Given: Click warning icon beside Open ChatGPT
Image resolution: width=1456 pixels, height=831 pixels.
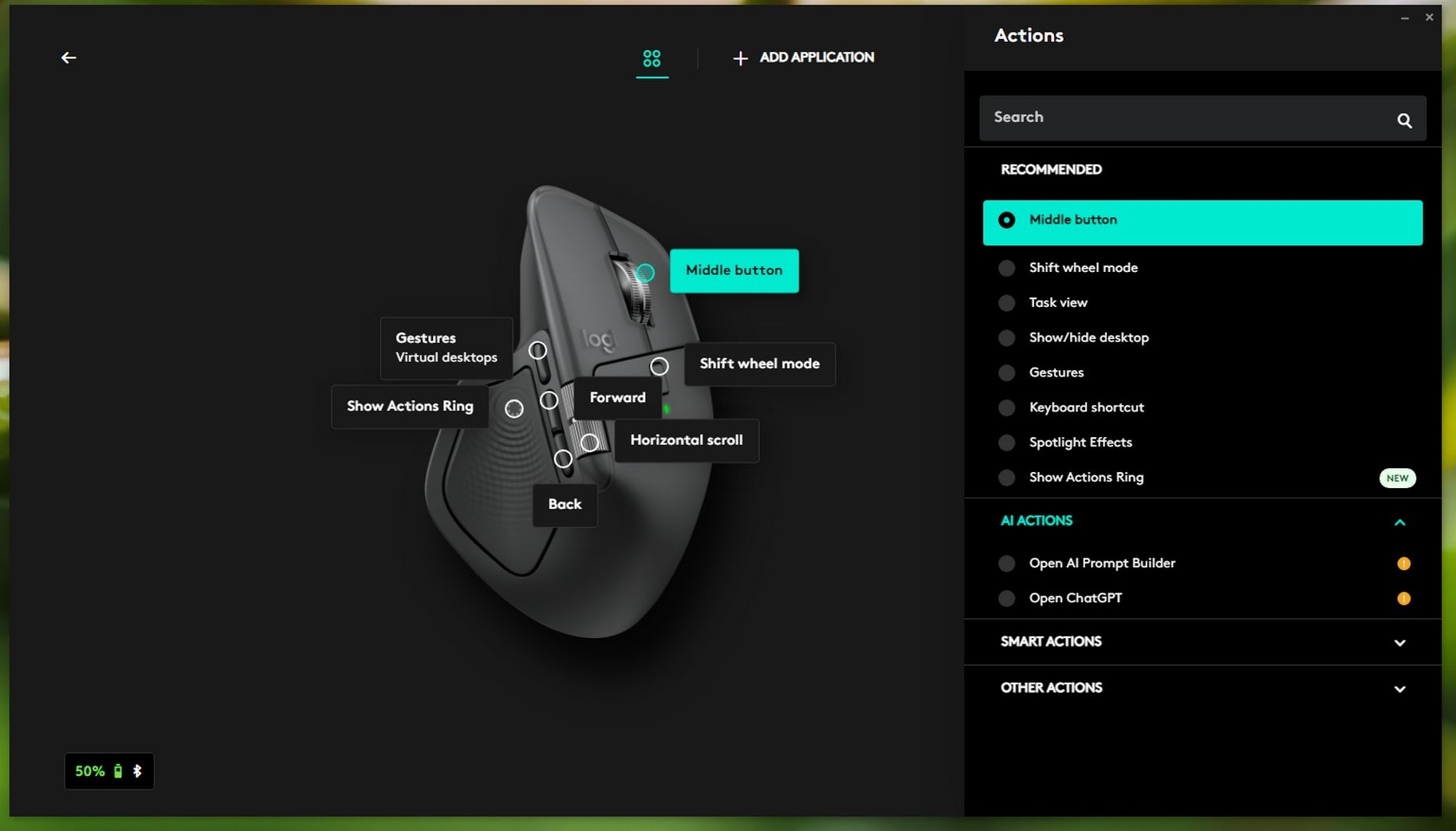Looking at the screenshot, I should point(1403,599).
